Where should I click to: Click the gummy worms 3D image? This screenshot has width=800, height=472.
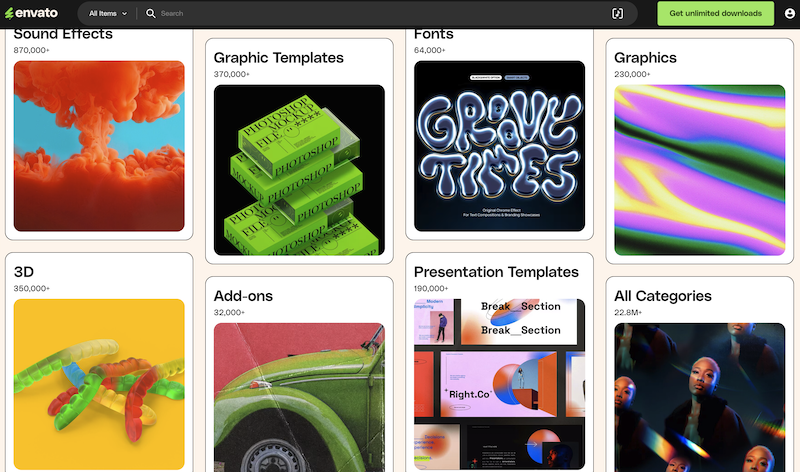tap(99, 385)
